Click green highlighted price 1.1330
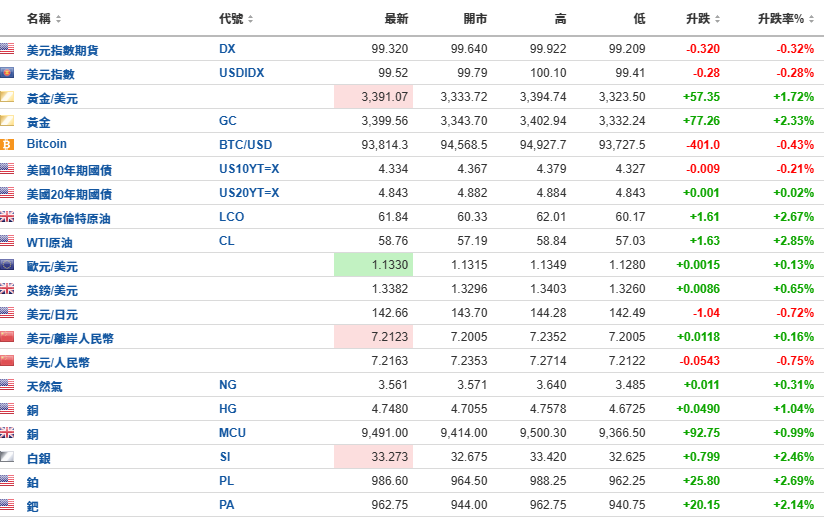This screenshot has height=520, width=824. coord(374,265)
